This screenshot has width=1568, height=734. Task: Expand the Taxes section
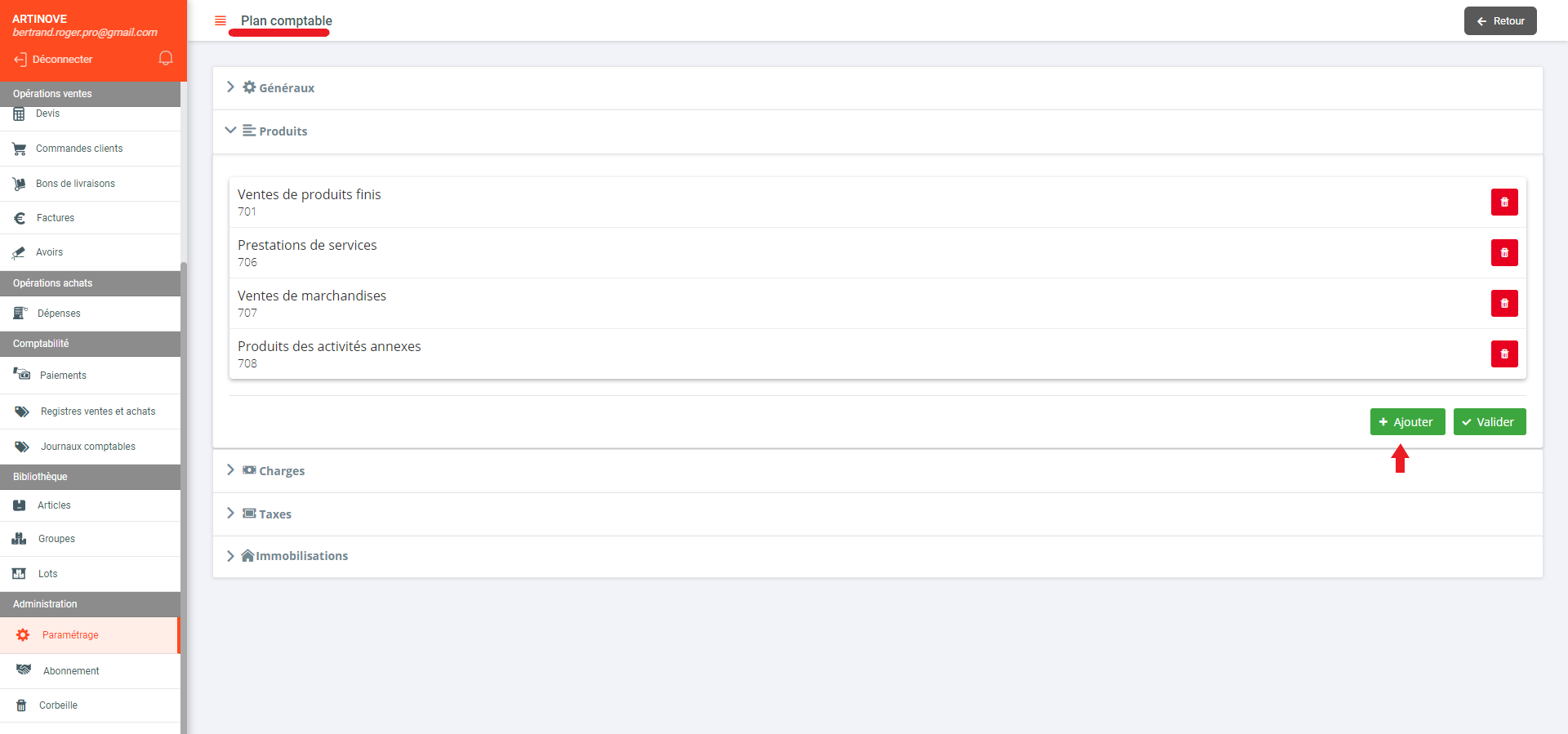230,514
